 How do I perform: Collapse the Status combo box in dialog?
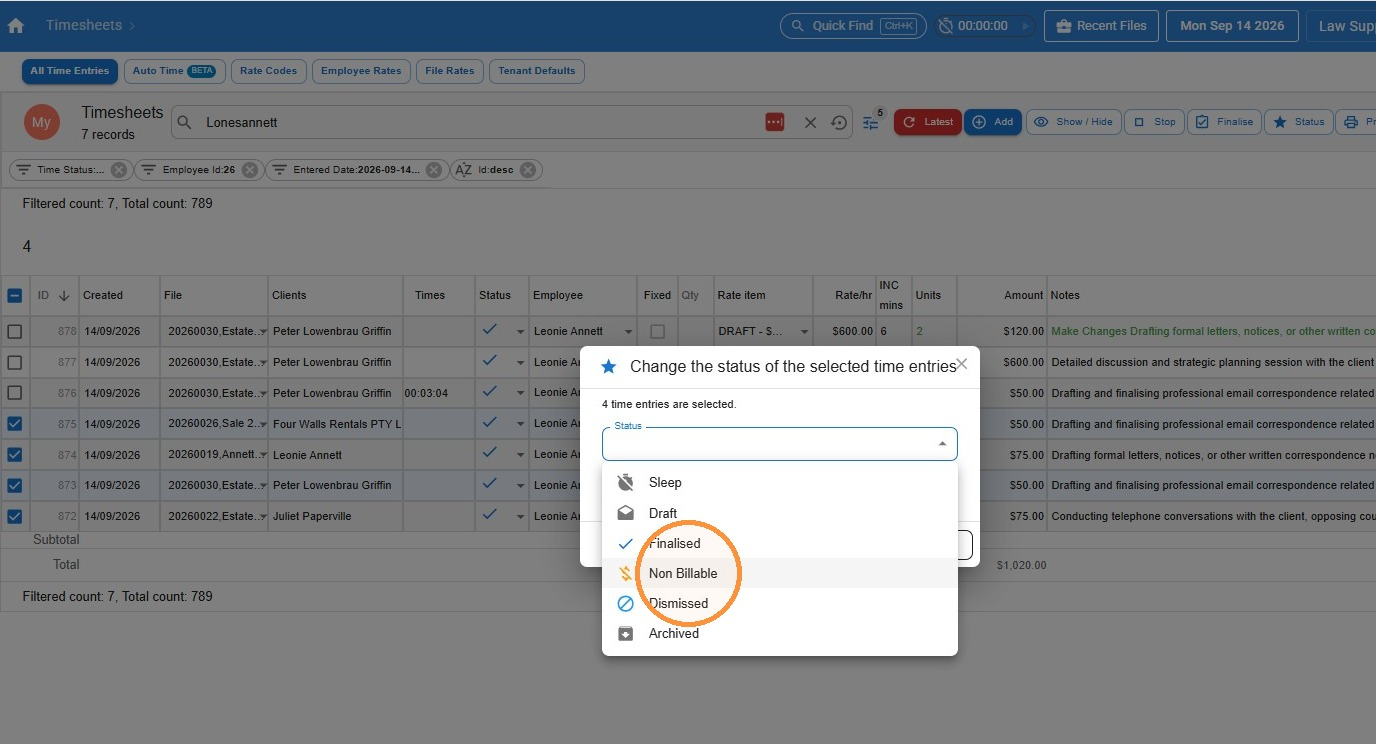pos(942,444)
